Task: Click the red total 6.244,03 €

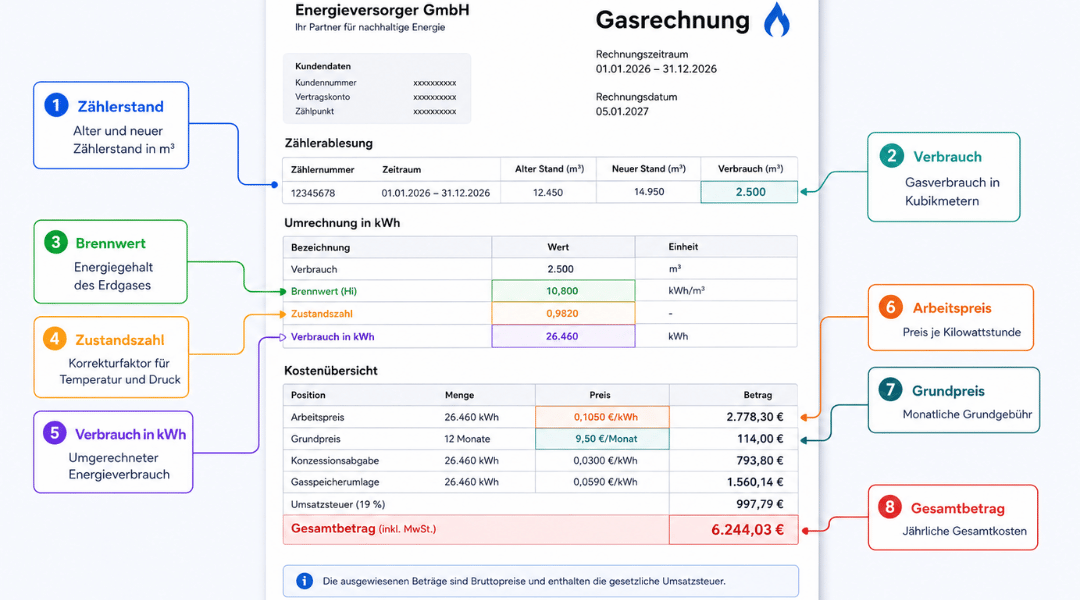Action: pos(747,530)
